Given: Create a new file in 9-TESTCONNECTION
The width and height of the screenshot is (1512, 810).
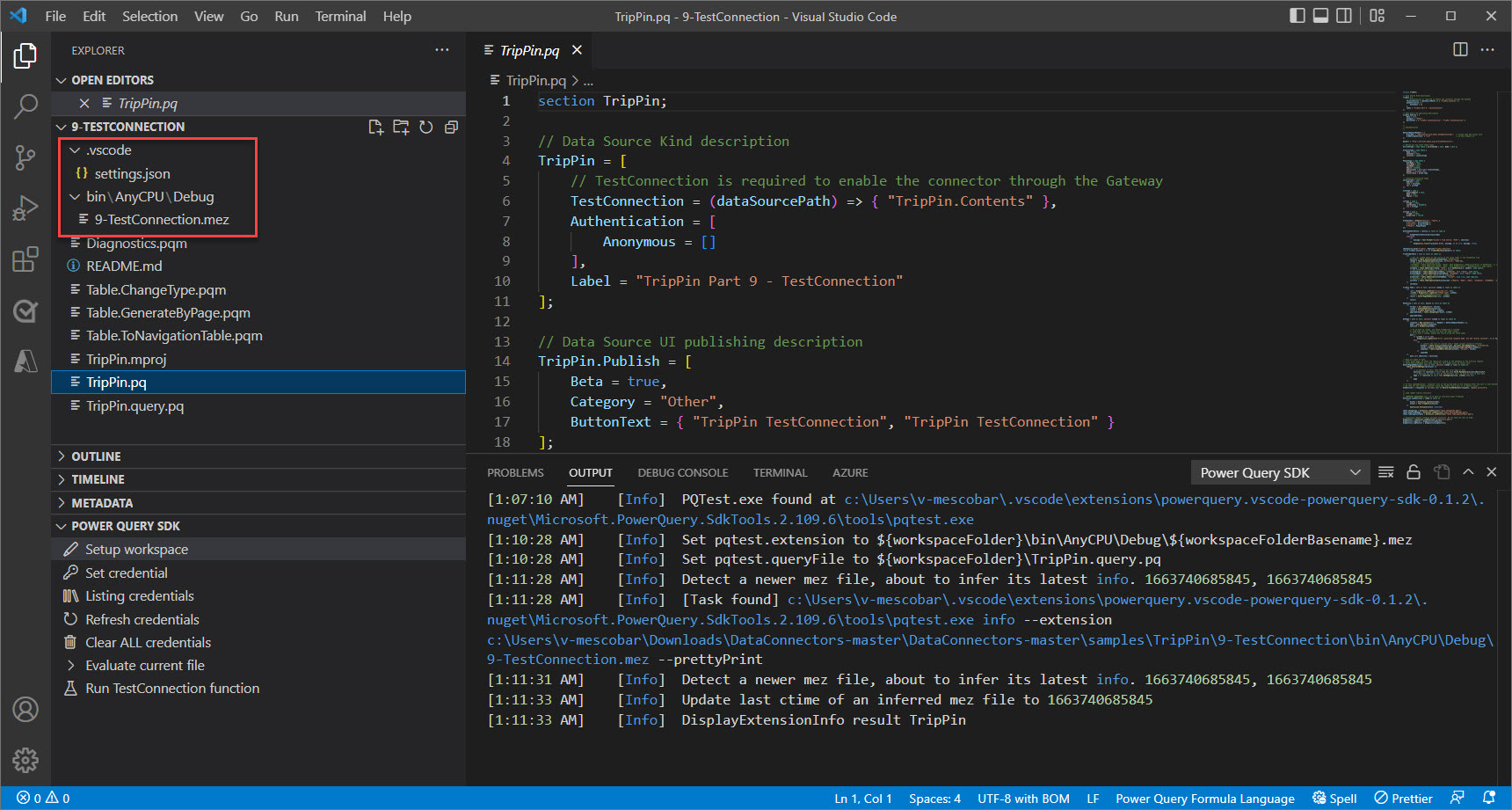Looking at the screenshot, I should click(375, 127).
